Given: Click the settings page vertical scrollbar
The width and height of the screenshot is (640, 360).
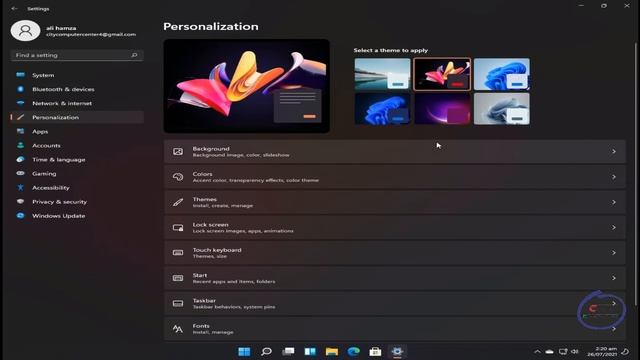Looking at the screenshot, I should (x=636, y=173).
